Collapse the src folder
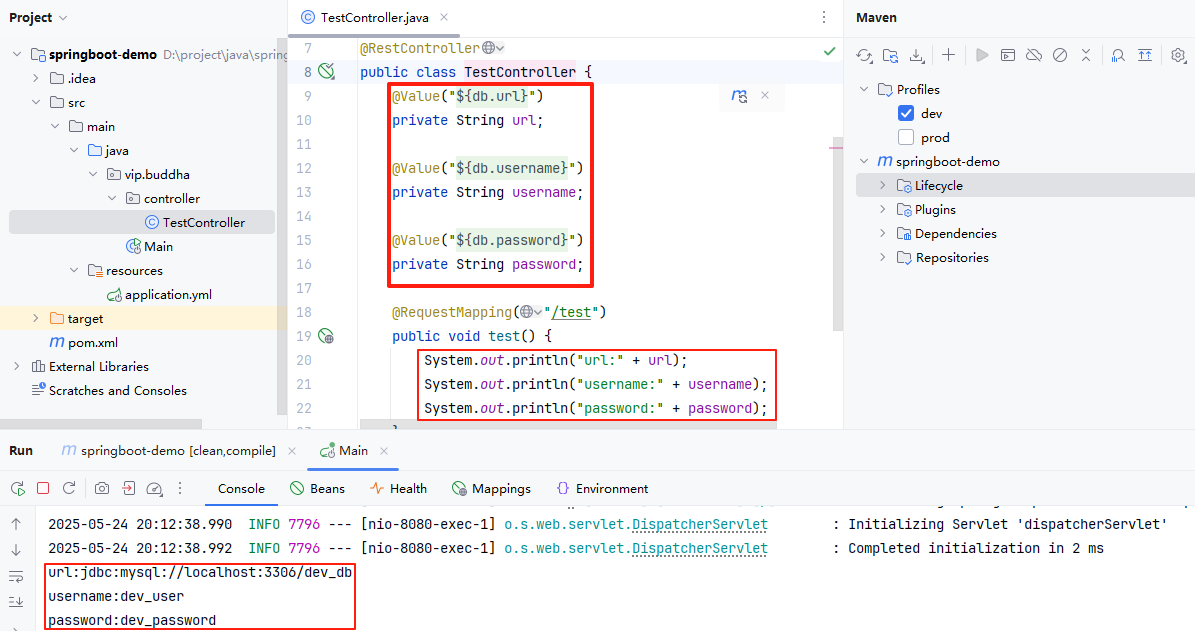The width and height of the screenshot is (1195, 631). point(36,102)
